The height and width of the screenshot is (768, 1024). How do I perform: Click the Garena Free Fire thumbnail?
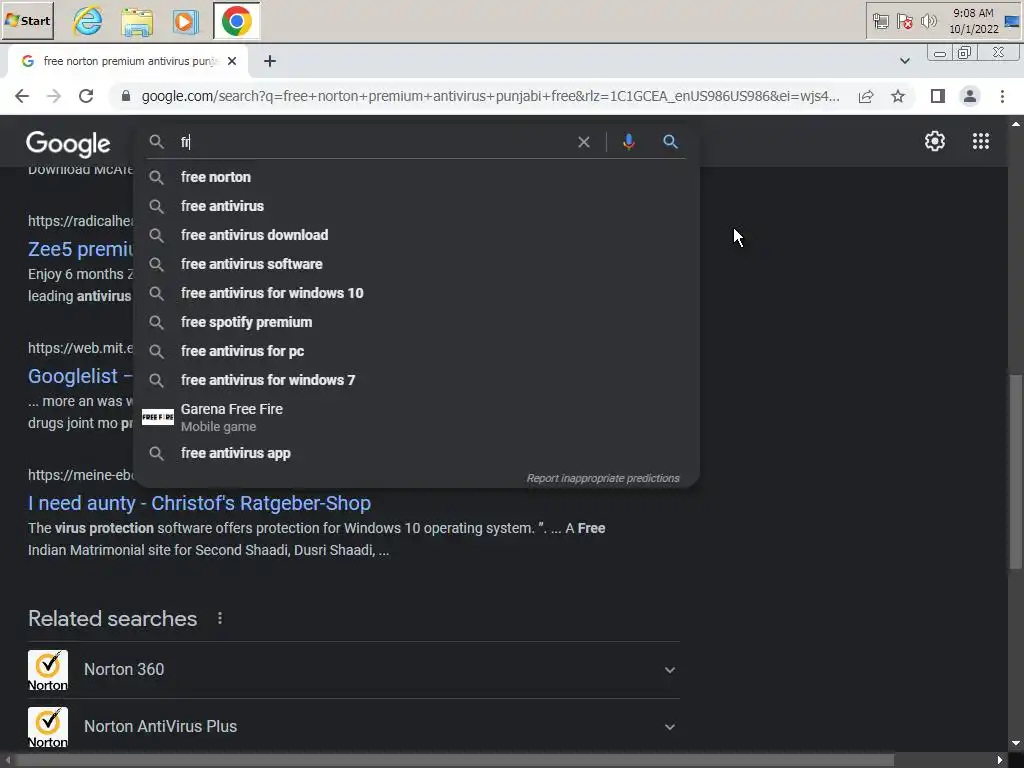pyautogui.click(x=157, y=417)
